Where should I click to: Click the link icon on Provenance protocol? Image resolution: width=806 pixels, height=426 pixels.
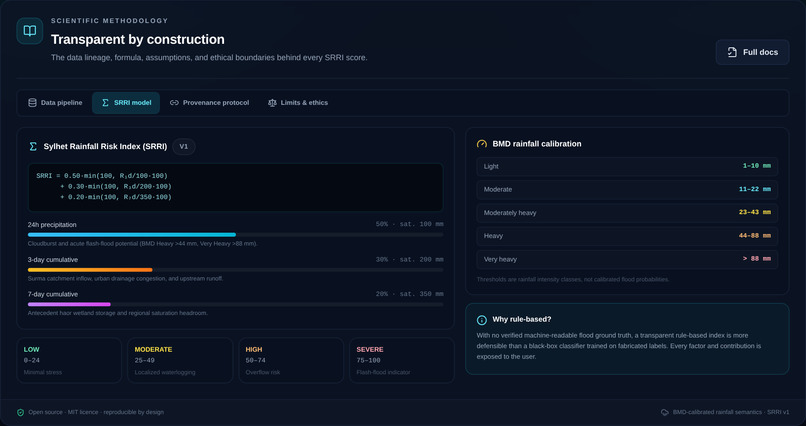point(174,103)
